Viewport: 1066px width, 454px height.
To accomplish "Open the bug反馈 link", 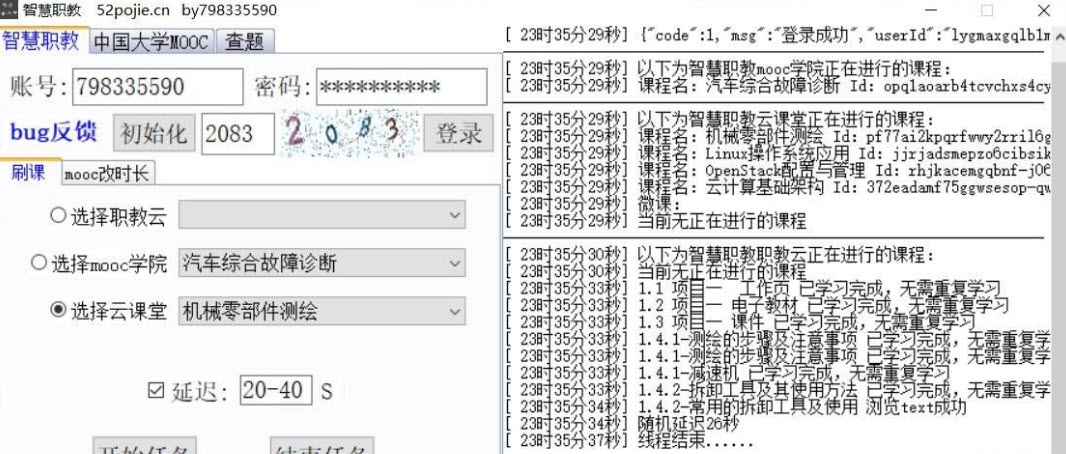I will click(x=53, y=133).
